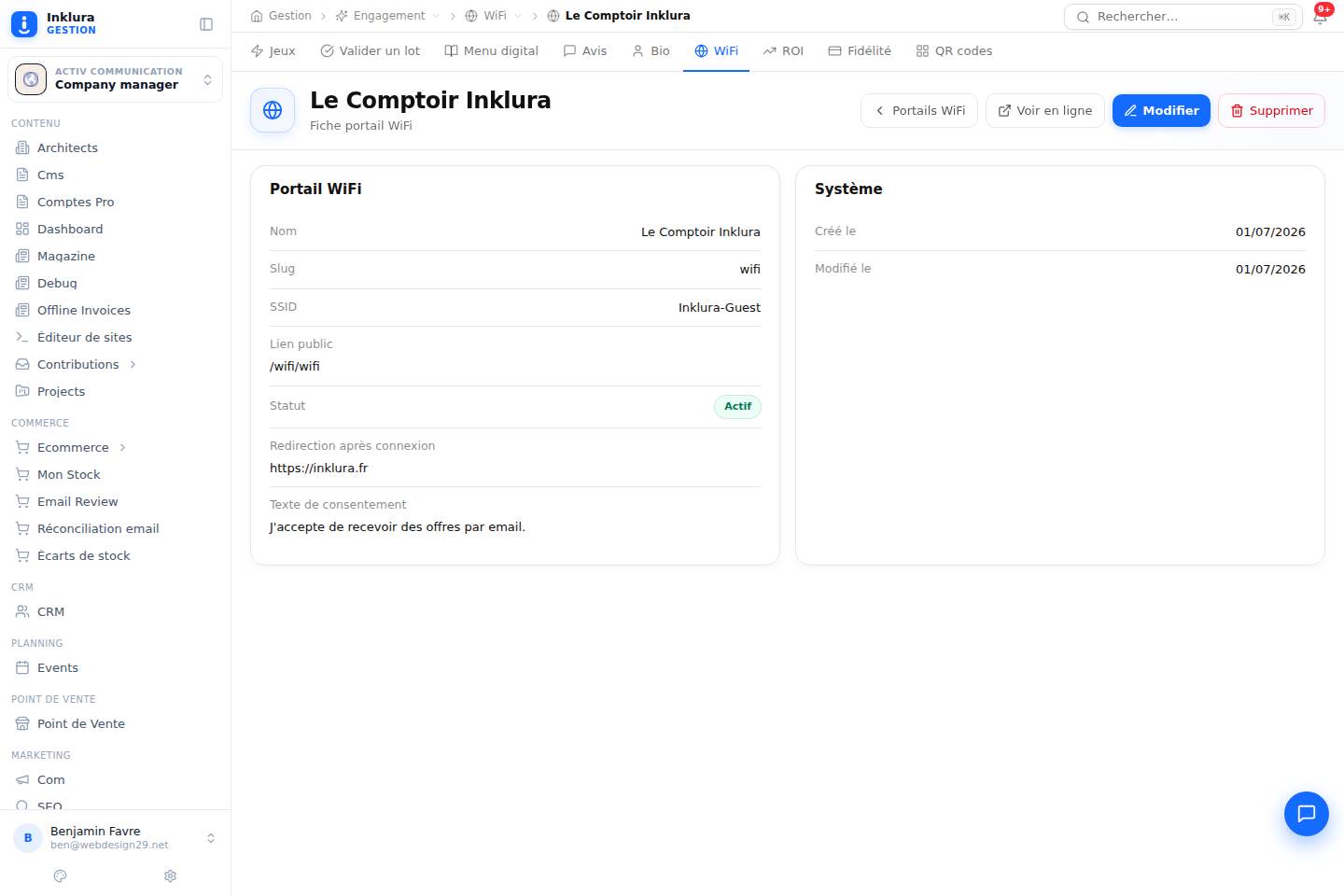This screenshot has width=1344, height=896.
Task: Open the Engagement breadcrumb dropdown chevron
Action: coord(436,16)
